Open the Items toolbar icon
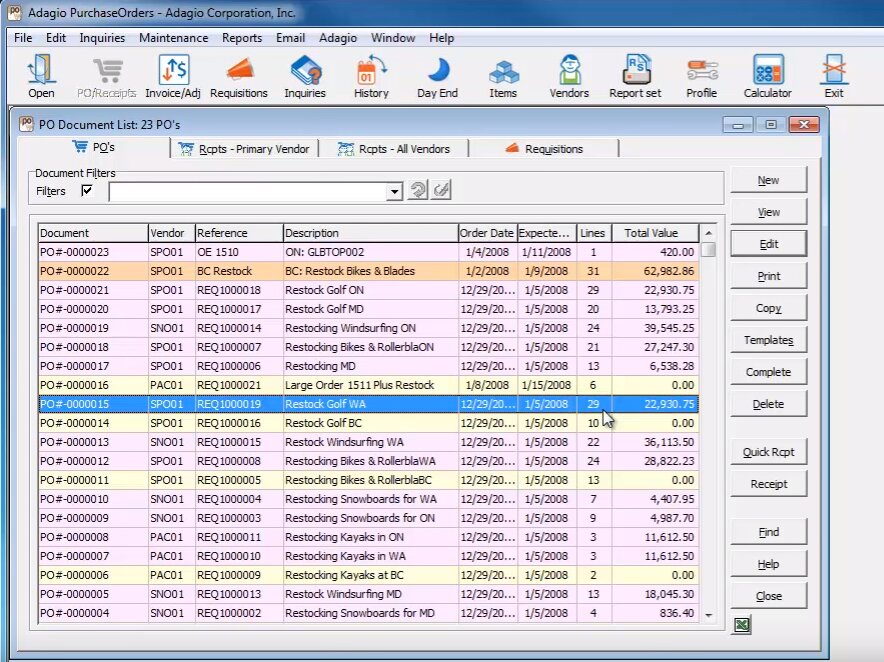This screenshot has width=884, height=662. pyautogui.click(x=503, y=76)
